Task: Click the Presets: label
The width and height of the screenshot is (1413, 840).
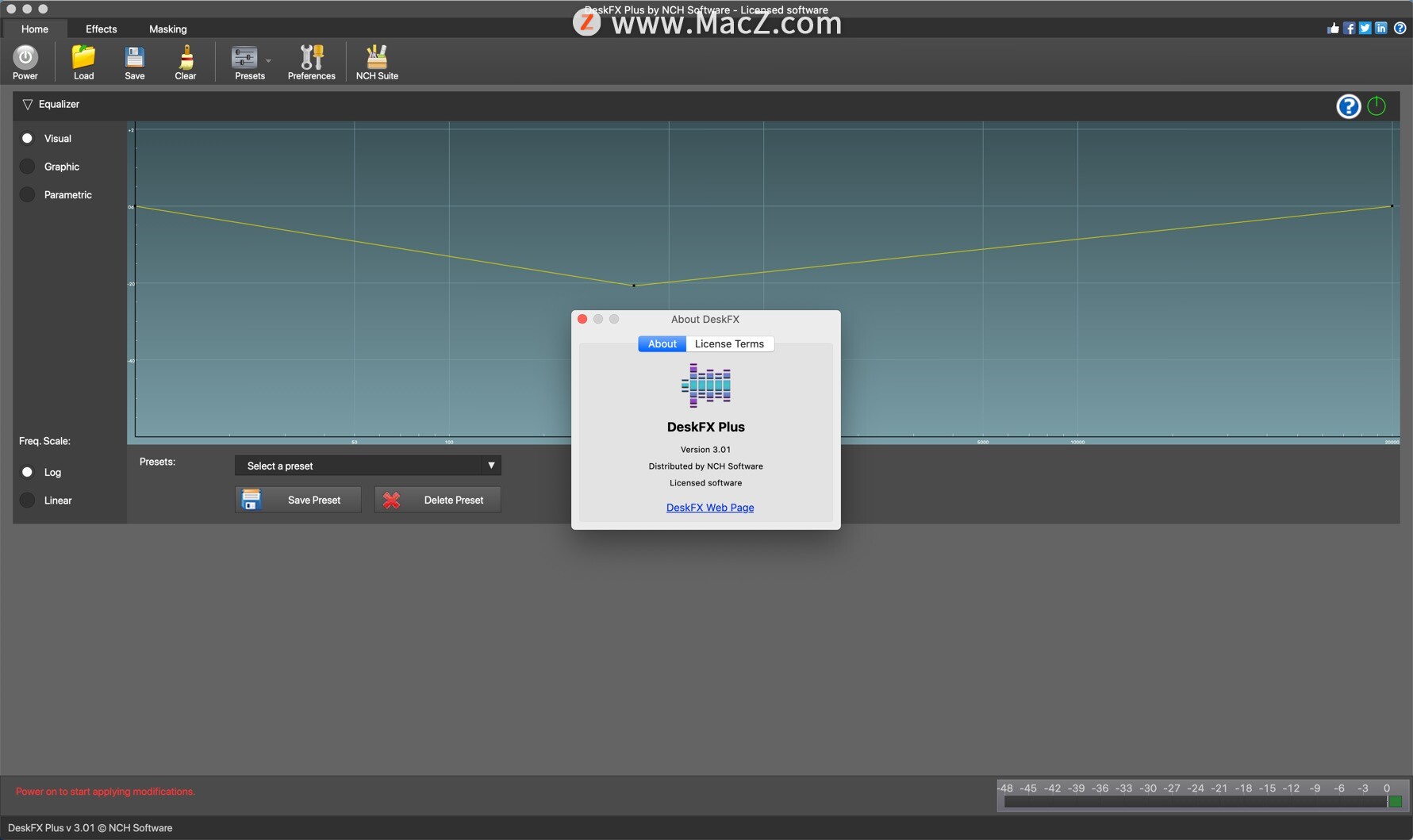Action: pyautogui.click(x=158, y=462)
